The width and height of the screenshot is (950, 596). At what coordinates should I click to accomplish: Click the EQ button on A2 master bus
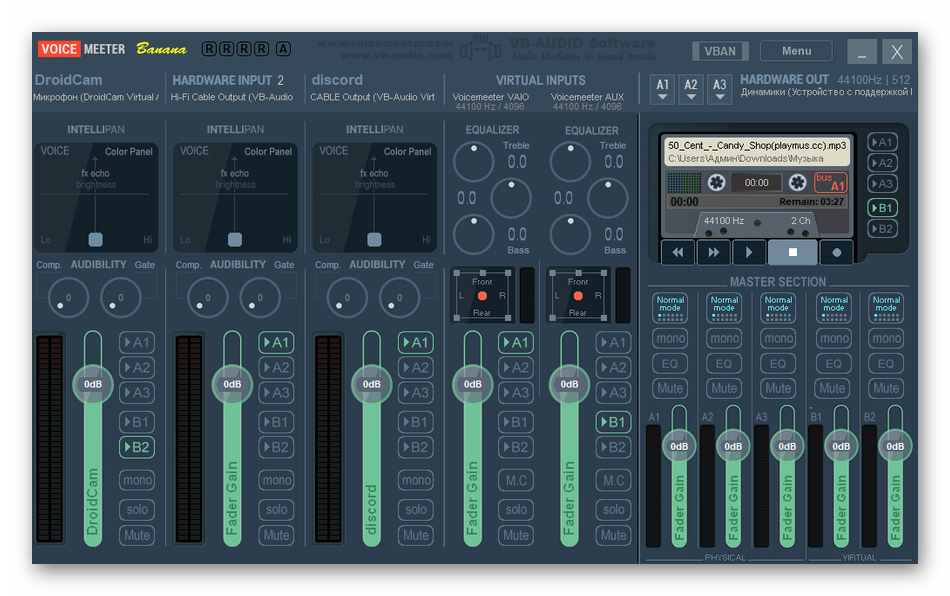click(725, 364)
